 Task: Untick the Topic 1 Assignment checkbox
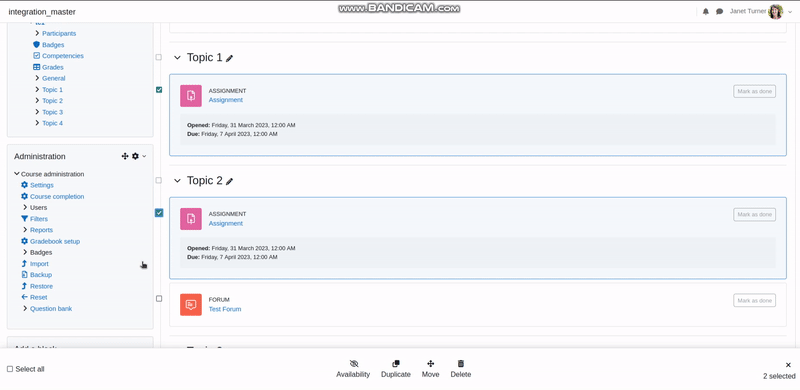pos(159,90)
